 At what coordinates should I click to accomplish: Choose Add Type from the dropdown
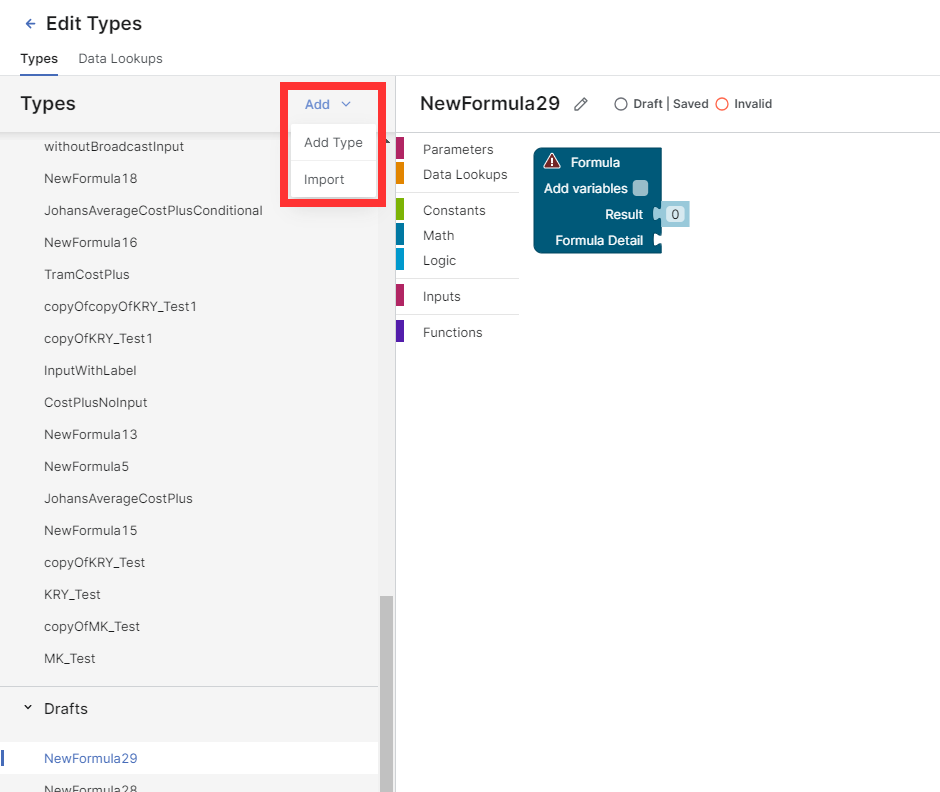point(333,142)
